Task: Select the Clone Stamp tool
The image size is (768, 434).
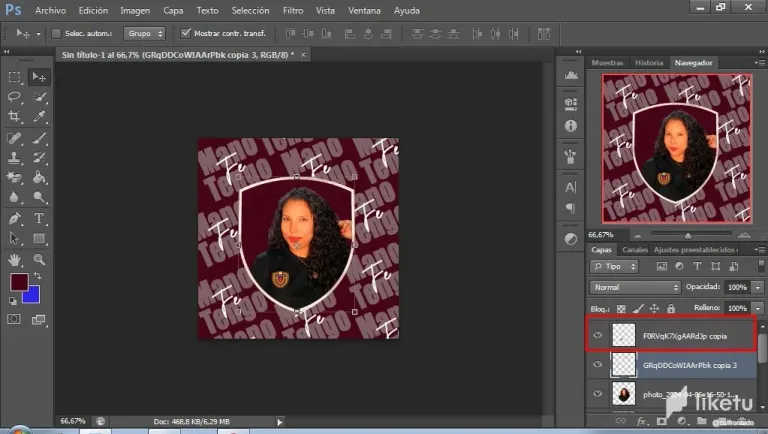Action: click(14, 157)
